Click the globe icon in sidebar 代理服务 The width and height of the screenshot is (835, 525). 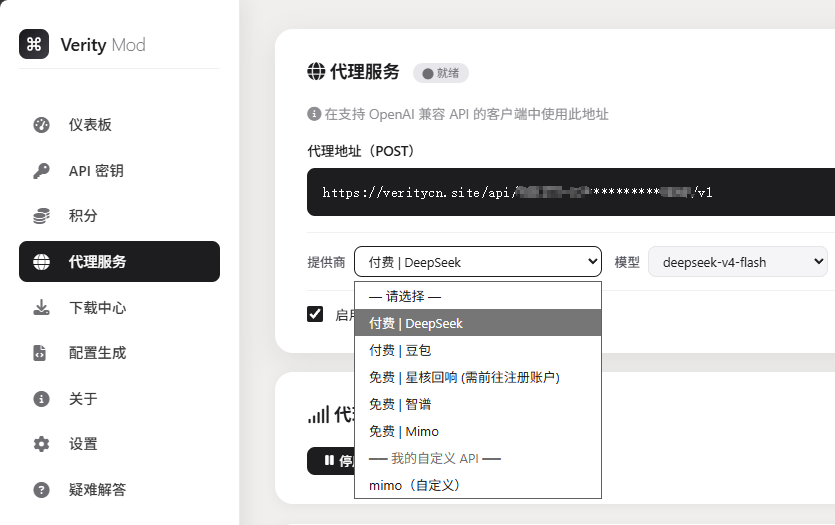(x=41, y=261)
